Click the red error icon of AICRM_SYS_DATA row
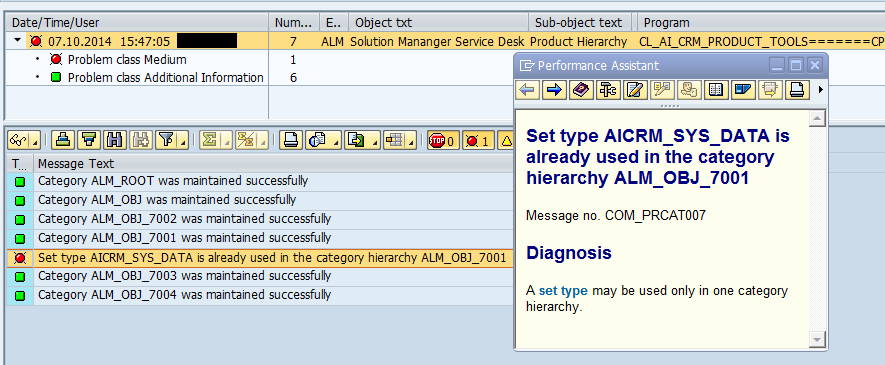 [20, 258]
